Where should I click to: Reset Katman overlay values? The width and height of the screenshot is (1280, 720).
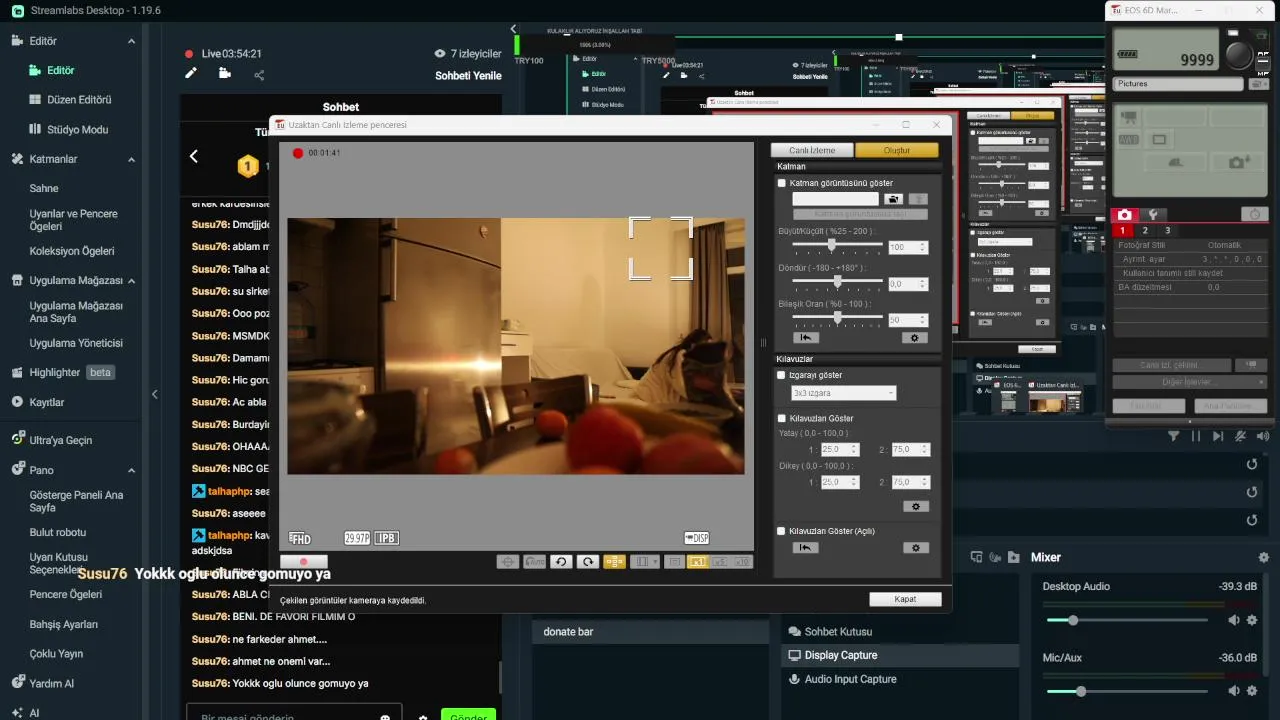point(805,338)
